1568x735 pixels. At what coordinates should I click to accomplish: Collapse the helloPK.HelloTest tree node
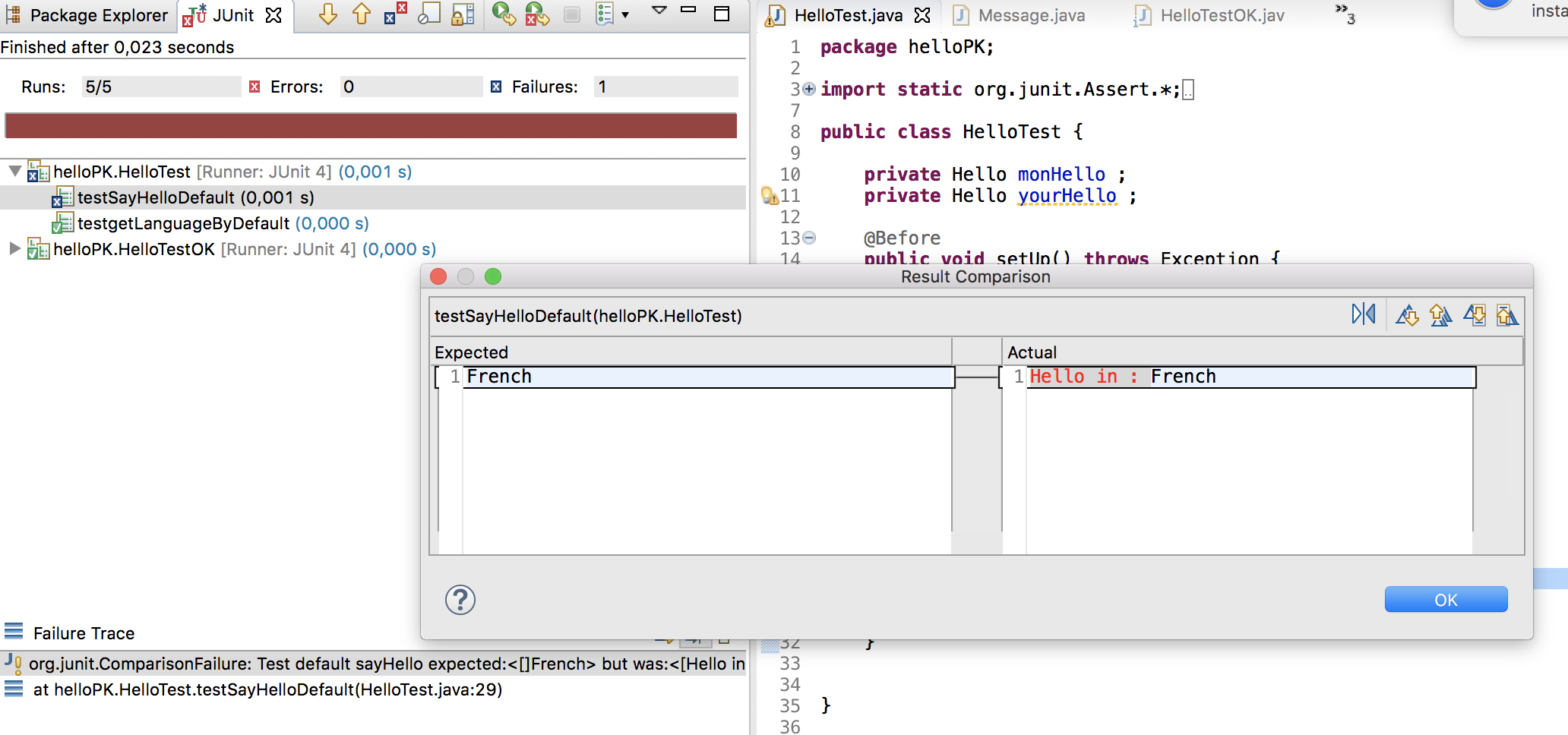click(14, 172)
